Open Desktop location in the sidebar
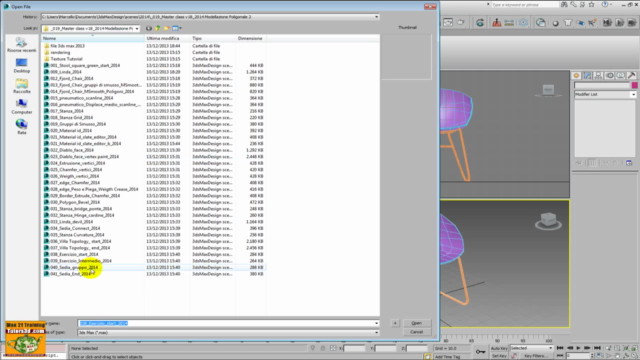Screen dimensions: 640x360 coord(22,65)
